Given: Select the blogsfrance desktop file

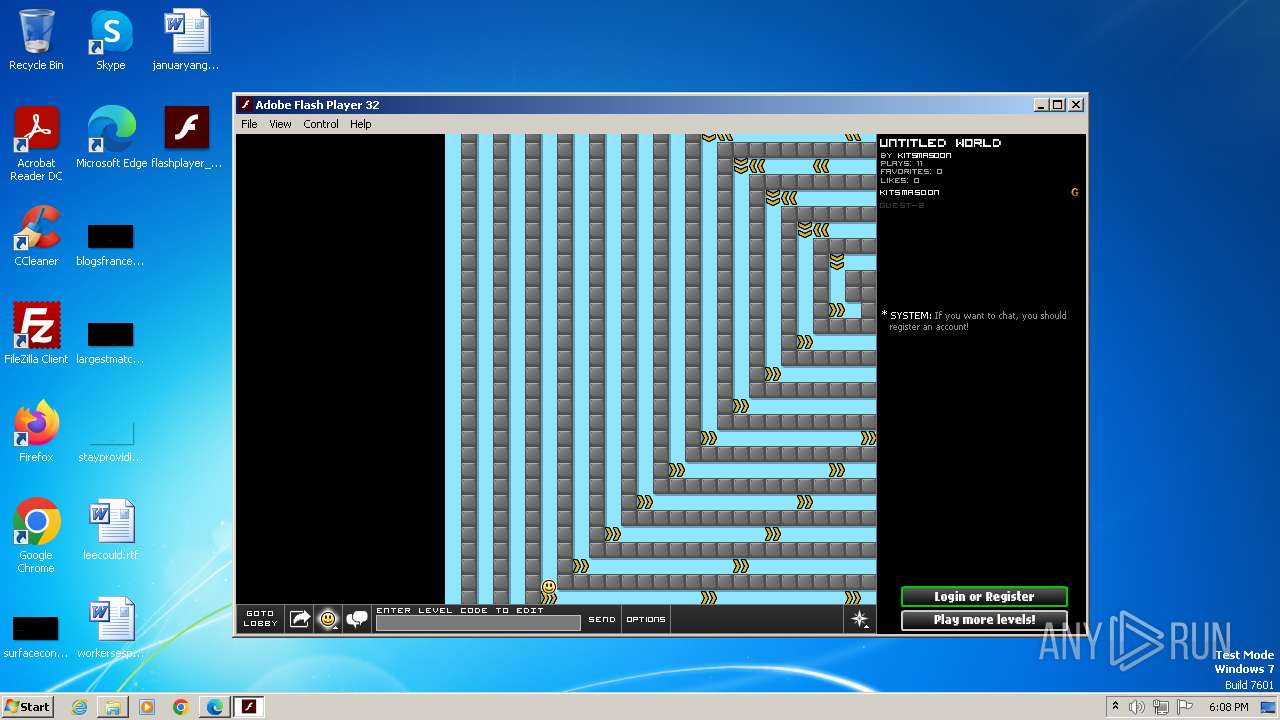Looking at the screenshot, I should (x=110, y=245).
